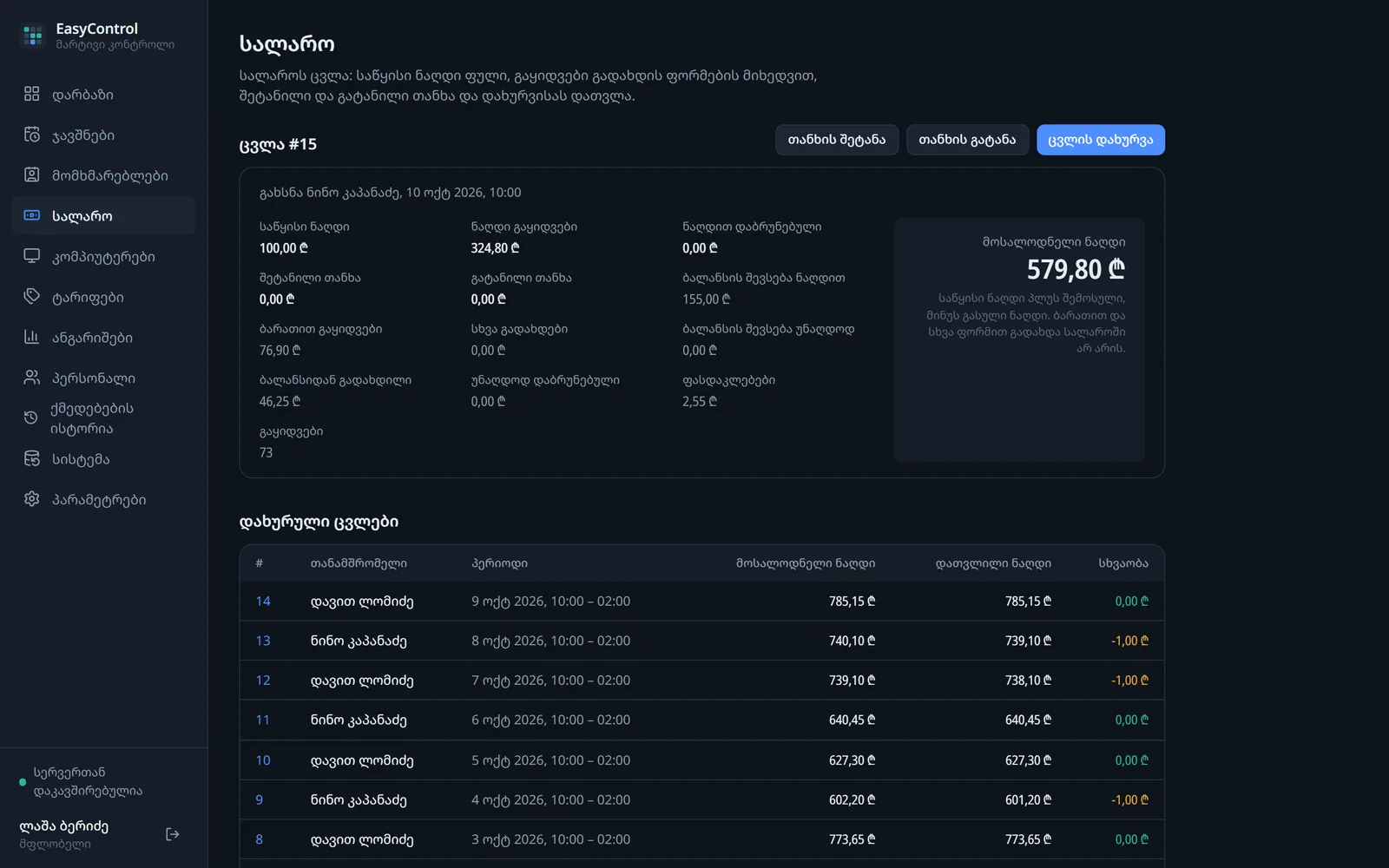Open the ჯავშნები calendar icon
The width and height of the screenshot is (1389, 868).
(x=32, y=135)
